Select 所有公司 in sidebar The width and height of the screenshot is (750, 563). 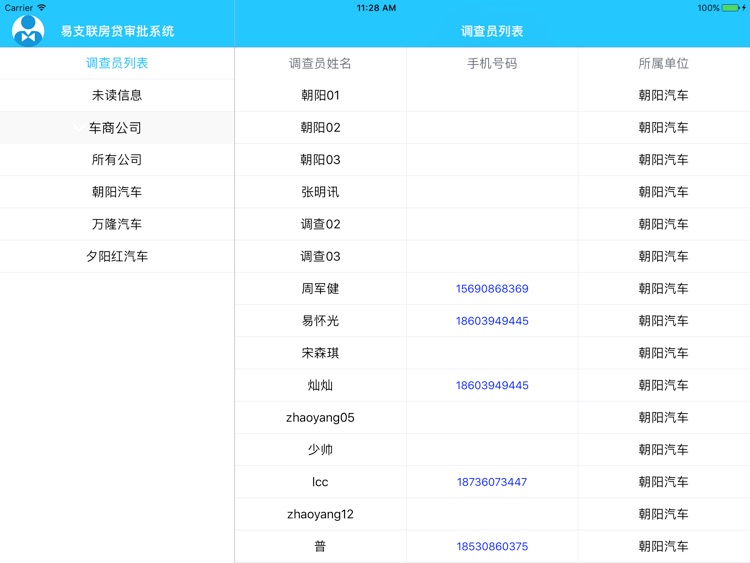coord(117,160)
